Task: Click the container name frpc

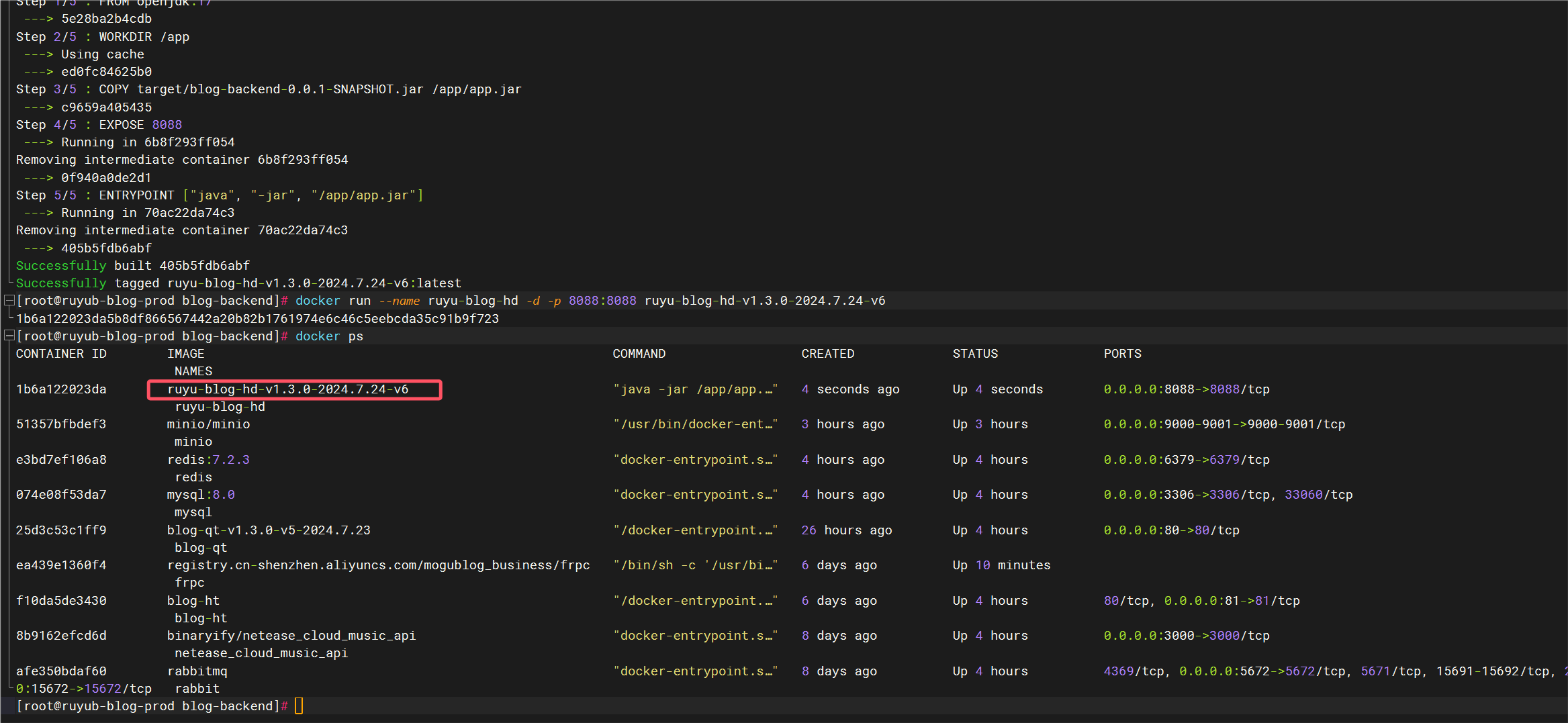Action: pos(189,583)
